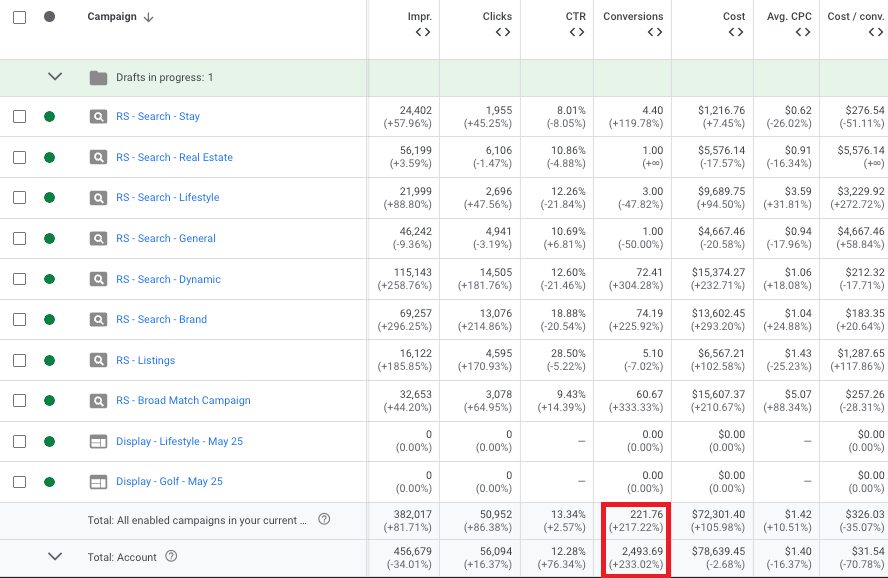Click green status dot for RS - Search - General

[50, 238]
